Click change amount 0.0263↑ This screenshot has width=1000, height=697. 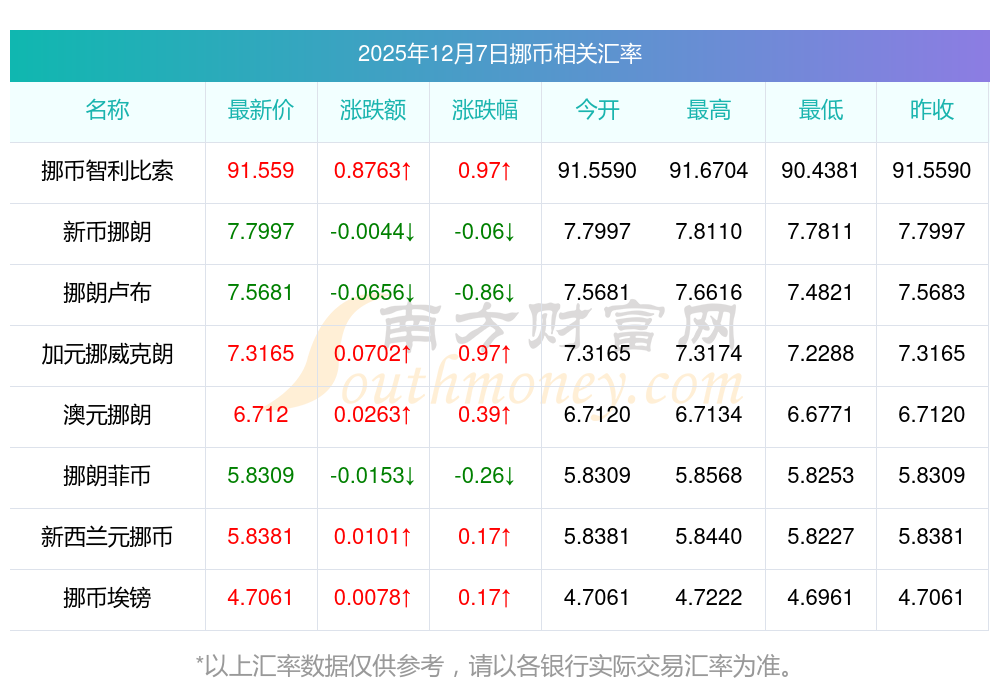coord(373,415)
